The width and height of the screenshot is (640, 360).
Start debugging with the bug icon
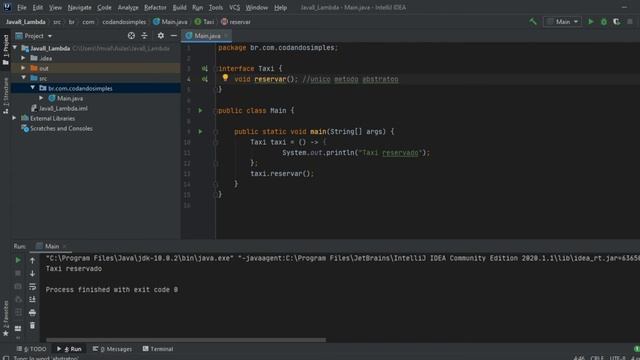click(x=604, y=22)
